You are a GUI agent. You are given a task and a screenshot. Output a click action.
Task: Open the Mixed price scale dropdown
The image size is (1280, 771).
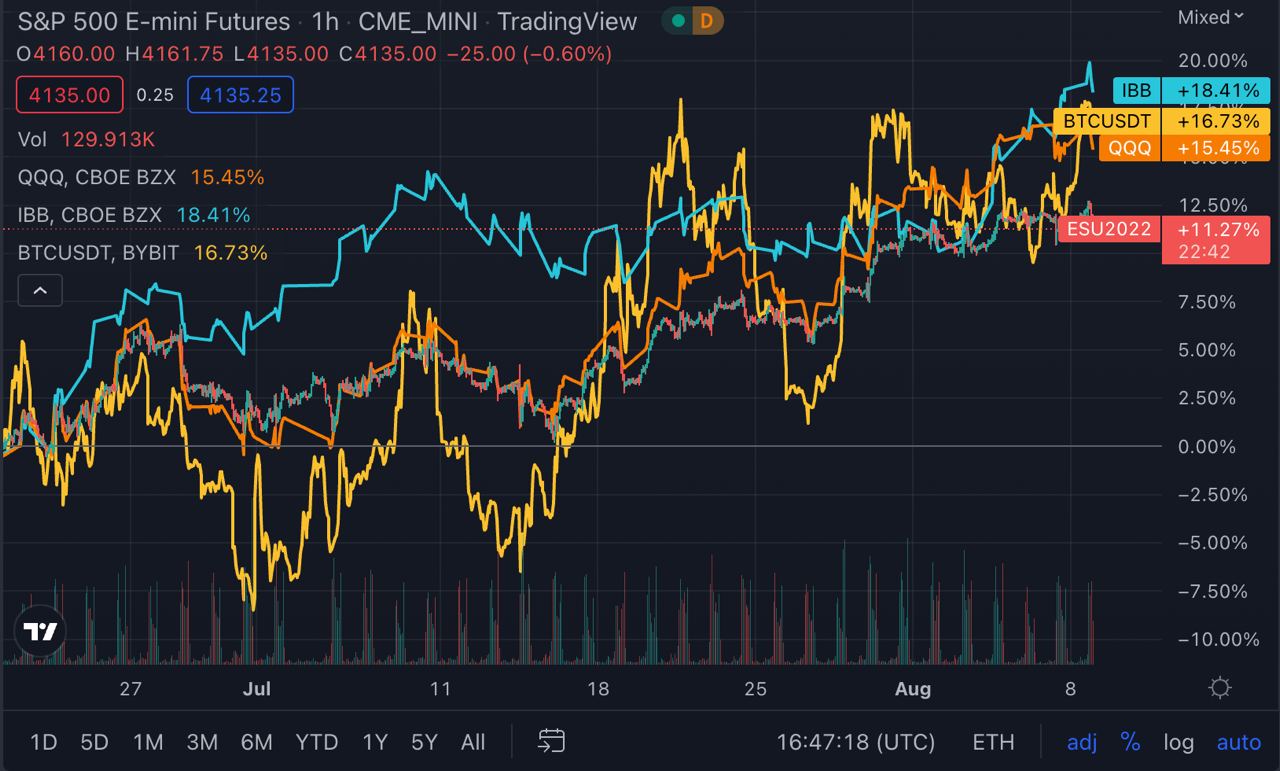[x=1210, y=17]
